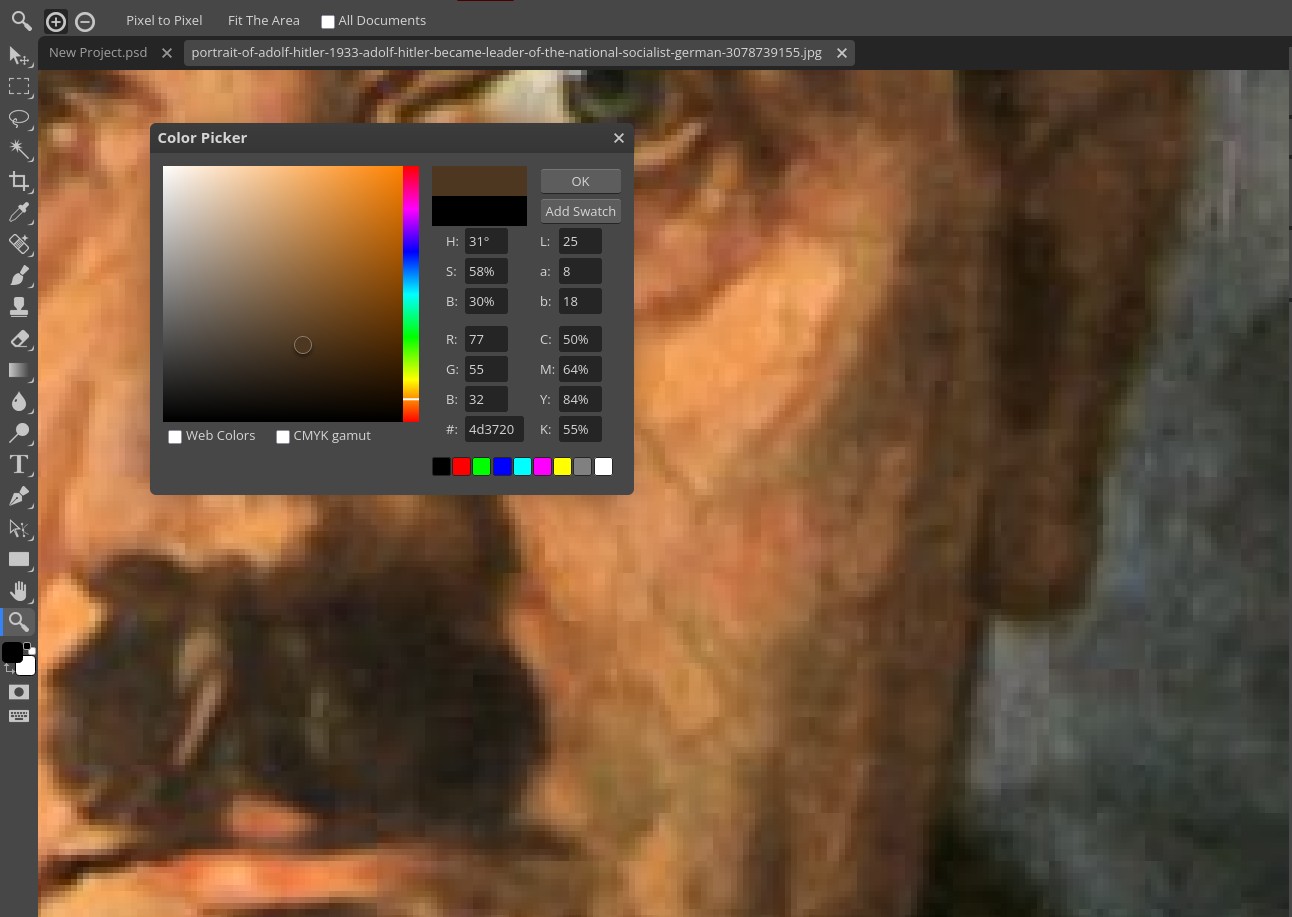Screen dimensions: 1292x917
Task: Toggle the CMYK gamut checkbox
Action: [283, 436]
